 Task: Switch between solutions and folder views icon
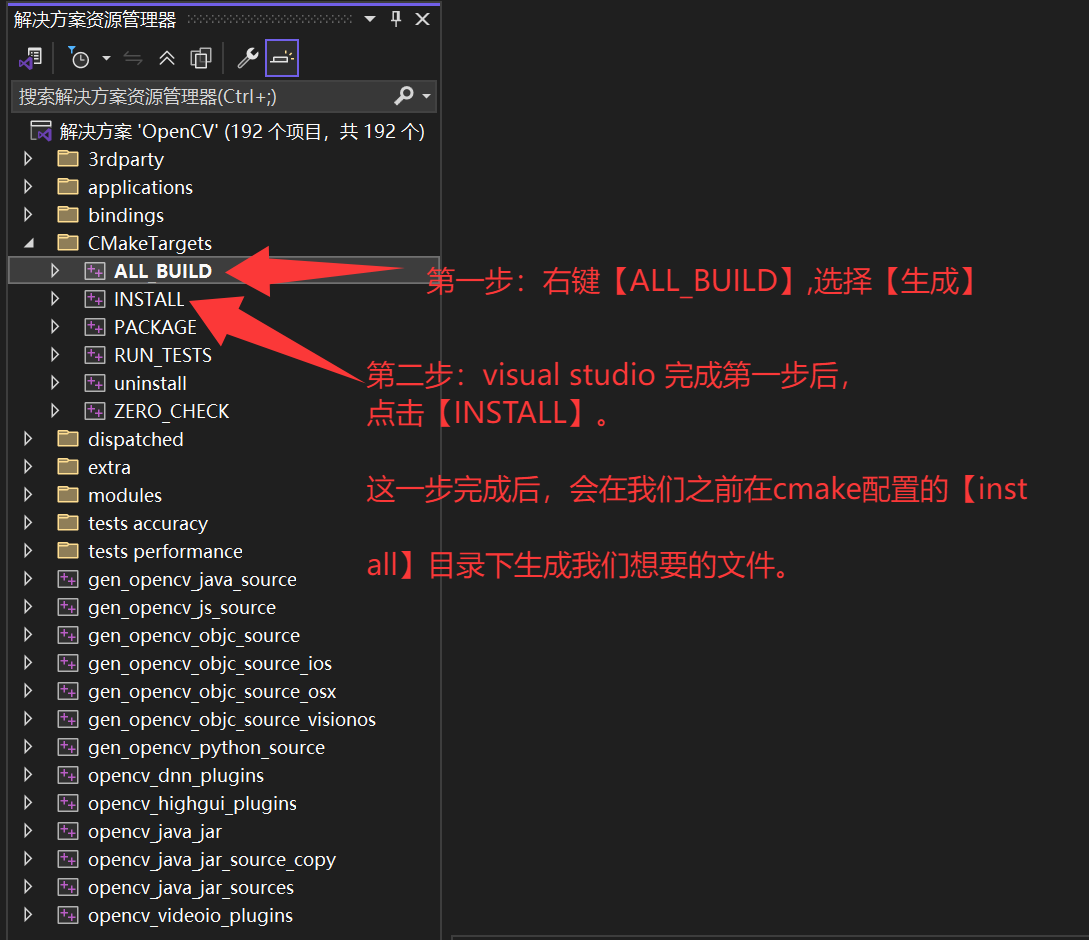pyautogui.click(x=31, y=58)
